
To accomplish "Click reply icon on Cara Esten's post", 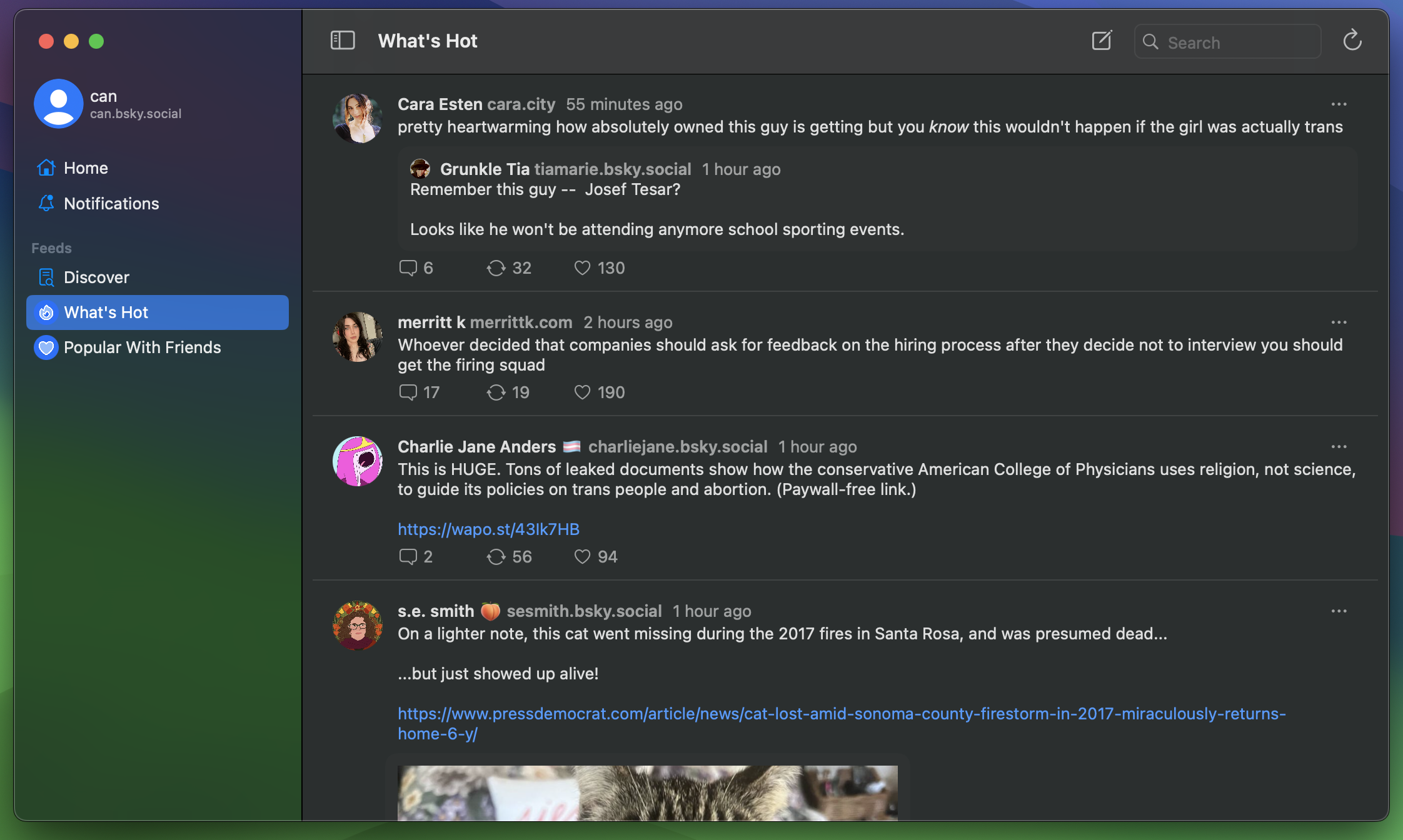I will tap(408, 268).
